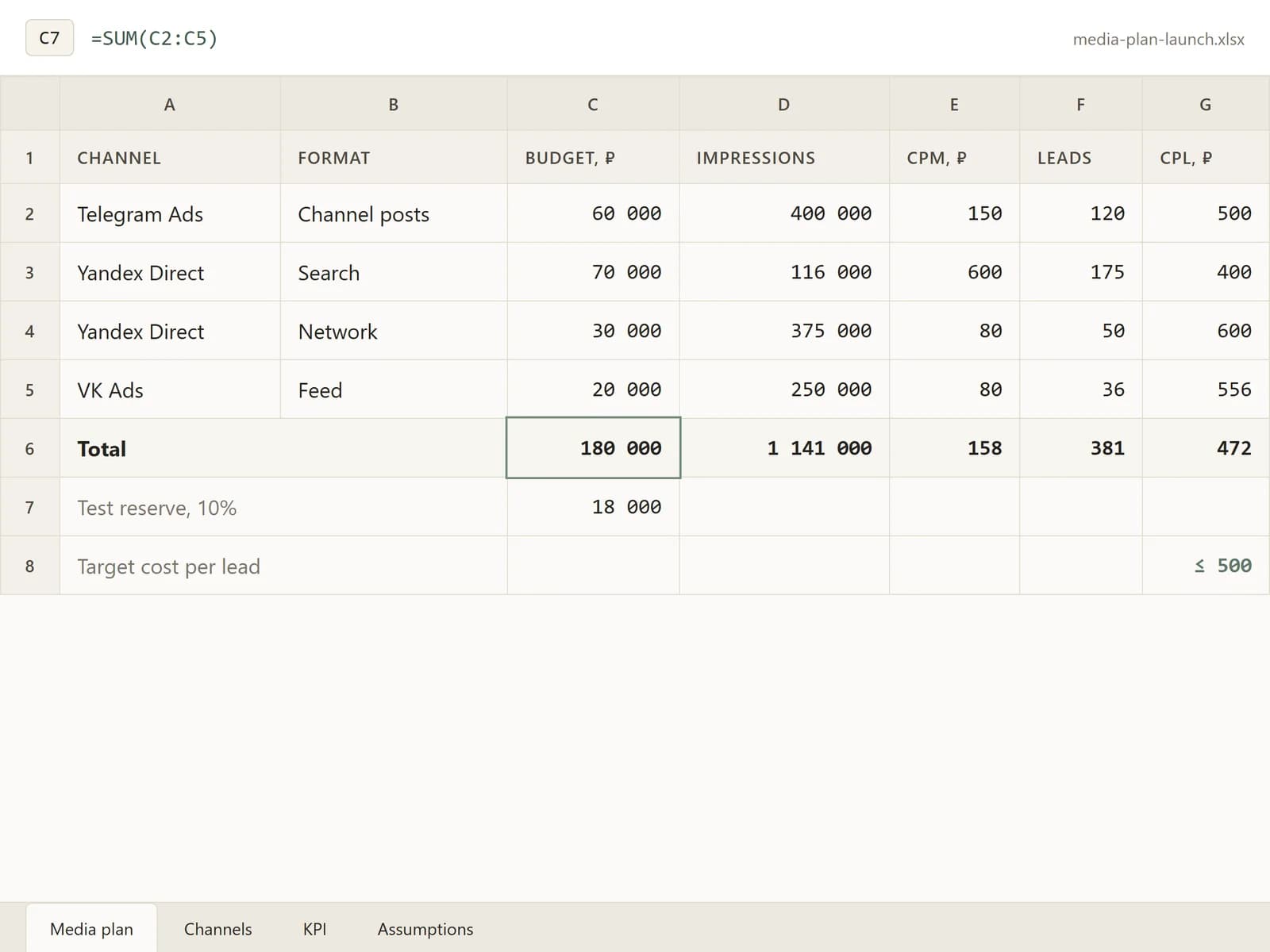Click the Target cost per lead cell

coord(283,566)
